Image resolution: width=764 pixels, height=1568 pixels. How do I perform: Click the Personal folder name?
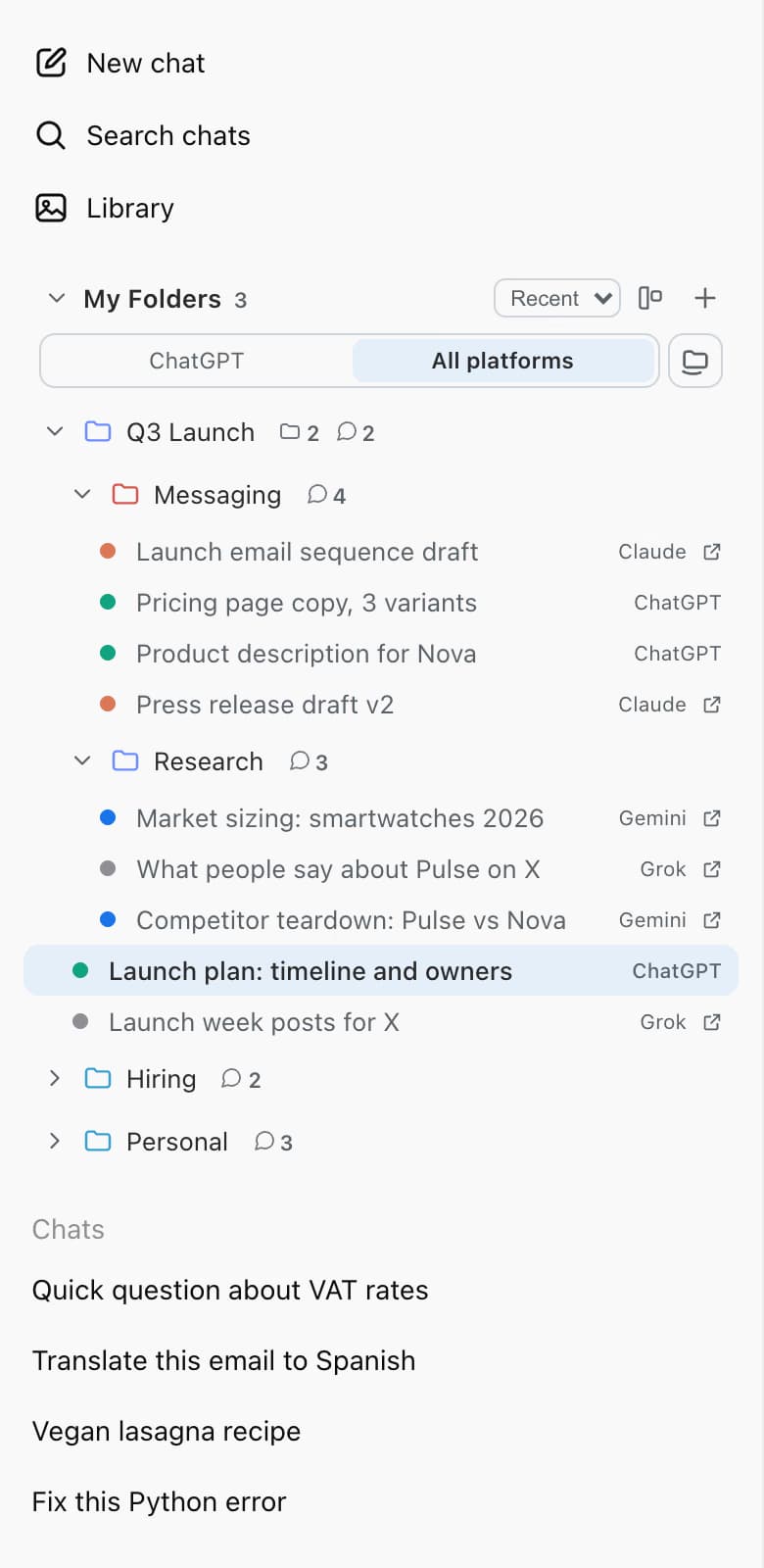176,1141
